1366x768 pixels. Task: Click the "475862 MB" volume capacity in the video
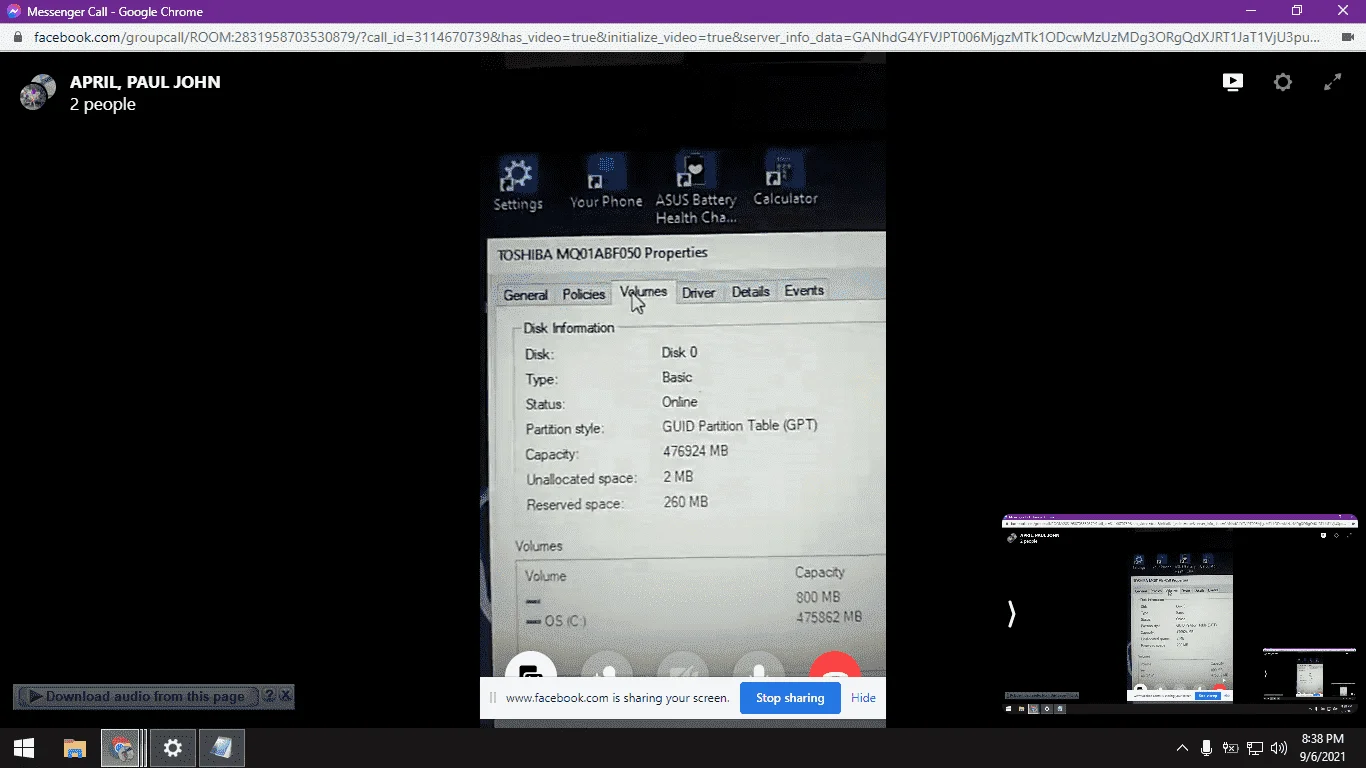coord(829,617)
